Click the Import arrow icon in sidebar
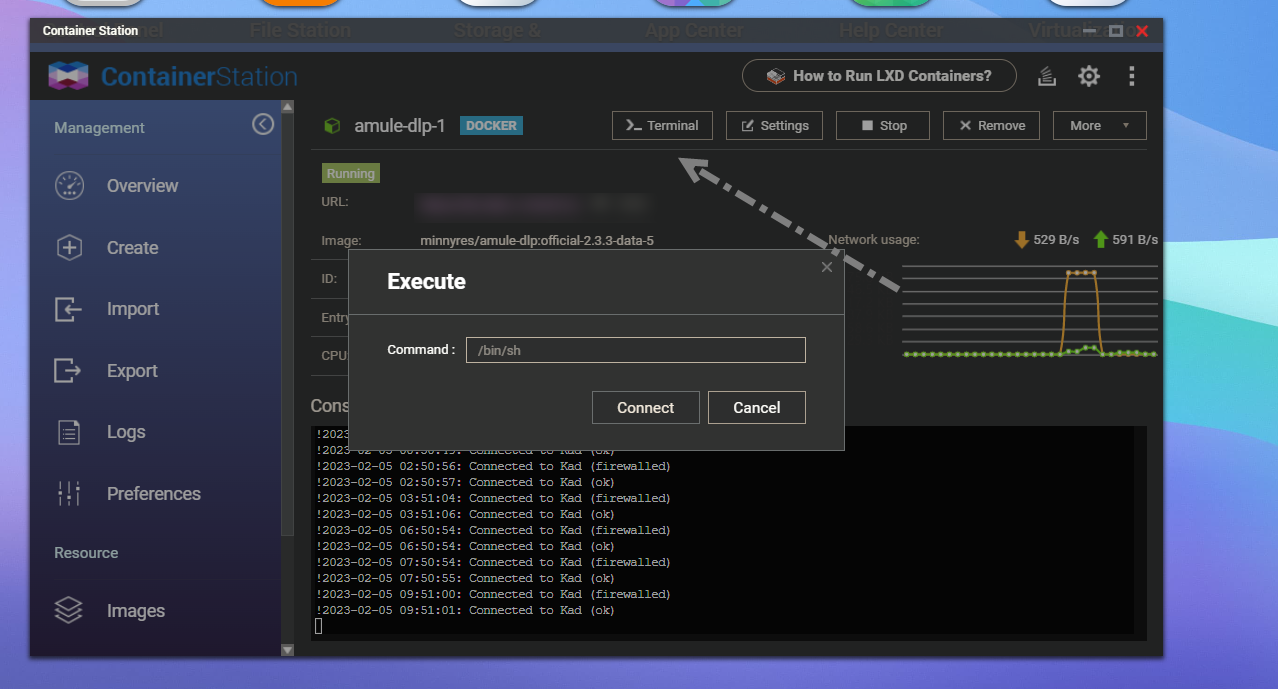The height and width of the screenshot is (689, 1278). (68, 309)
